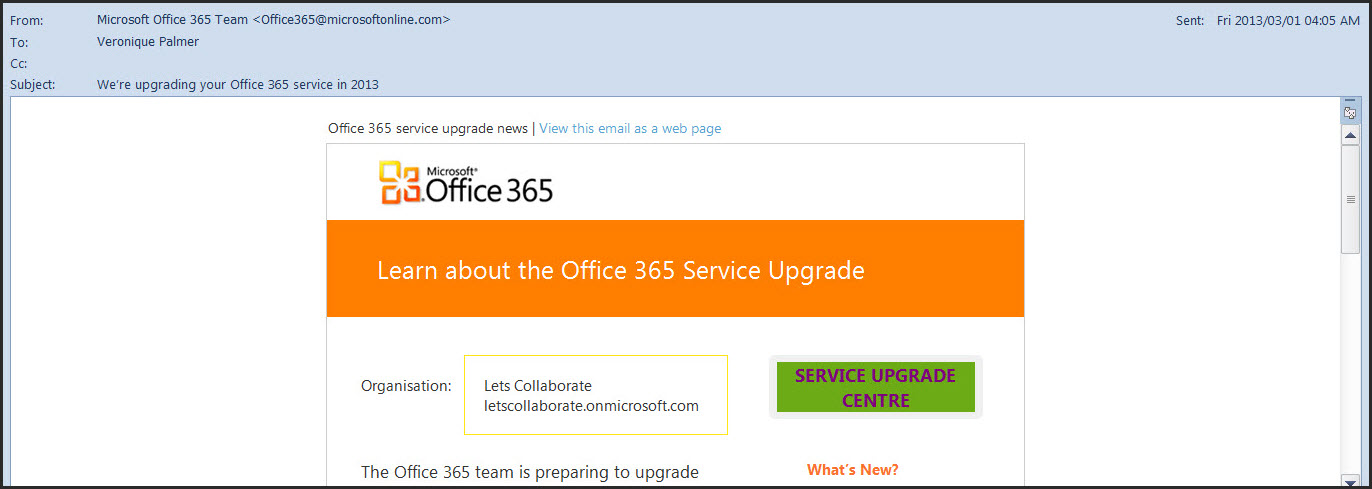The height and width of the screenshot is (489, 1372).
Task: Click the orange Service Upgrade banner
Action: [x=675, y=269]
